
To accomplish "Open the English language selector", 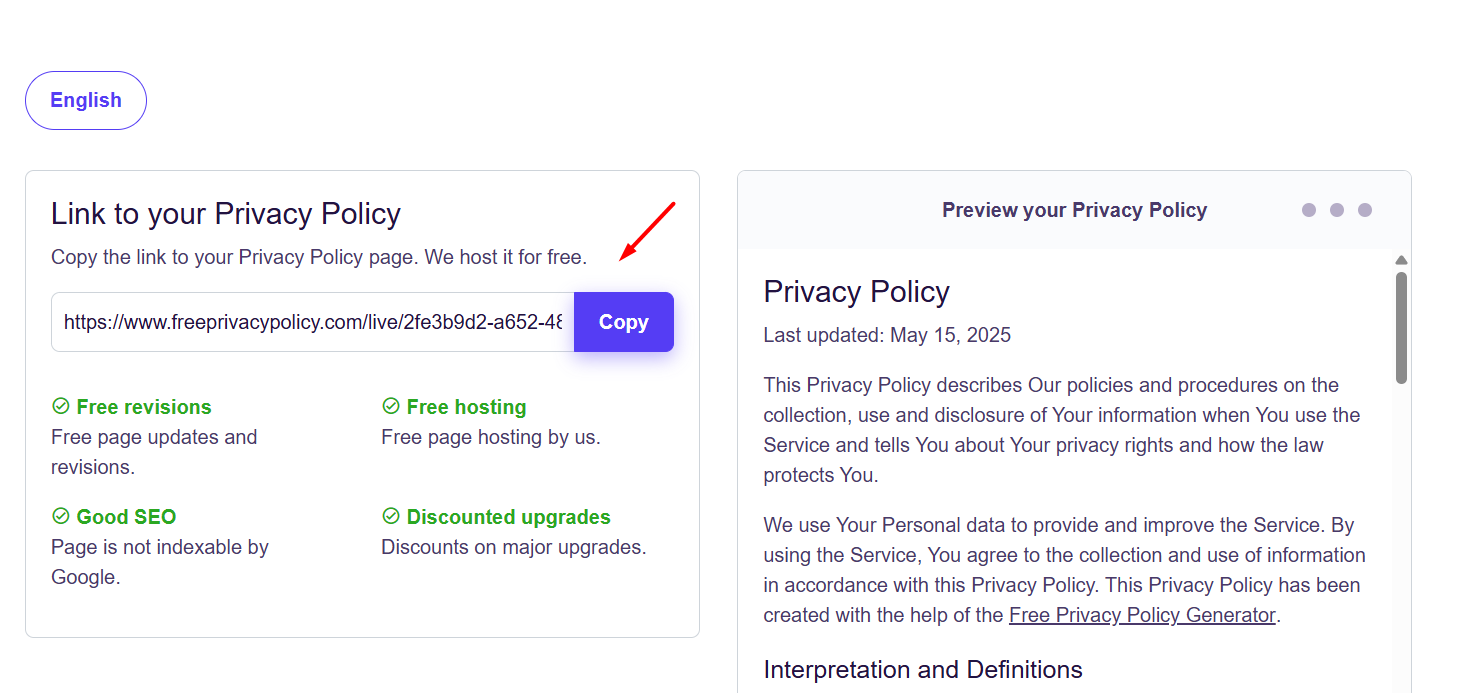I will (86, 100).
